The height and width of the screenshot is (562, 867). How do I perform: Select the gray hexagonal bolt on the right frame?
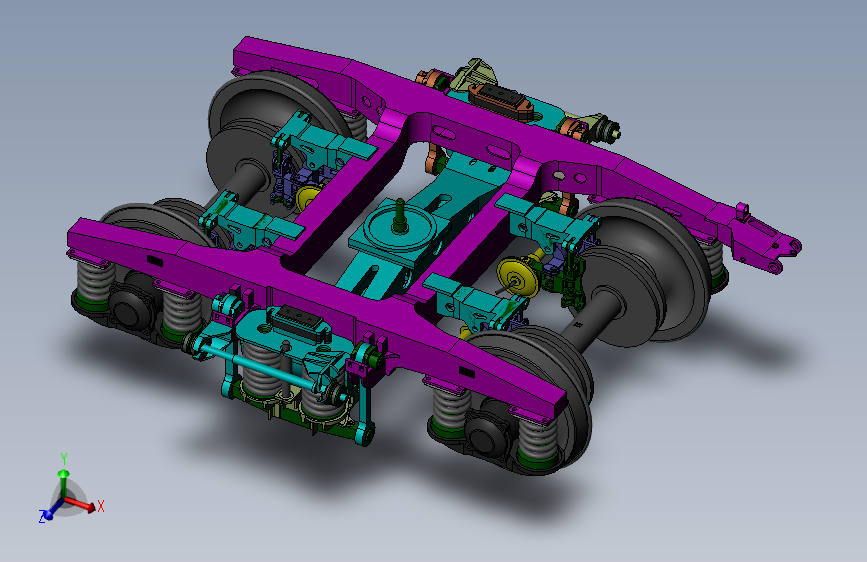coord(560,175)
